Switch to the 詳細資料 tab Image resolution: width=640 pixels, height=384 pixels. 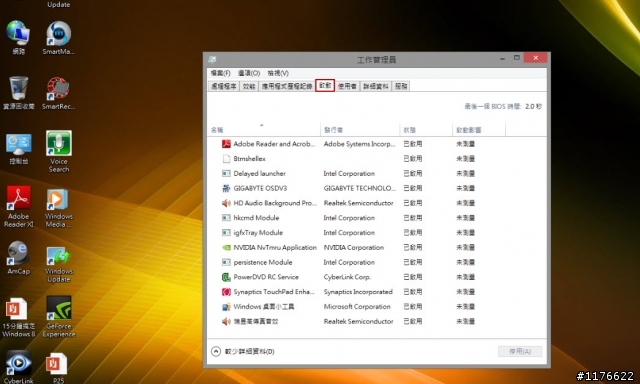[376, 86]
